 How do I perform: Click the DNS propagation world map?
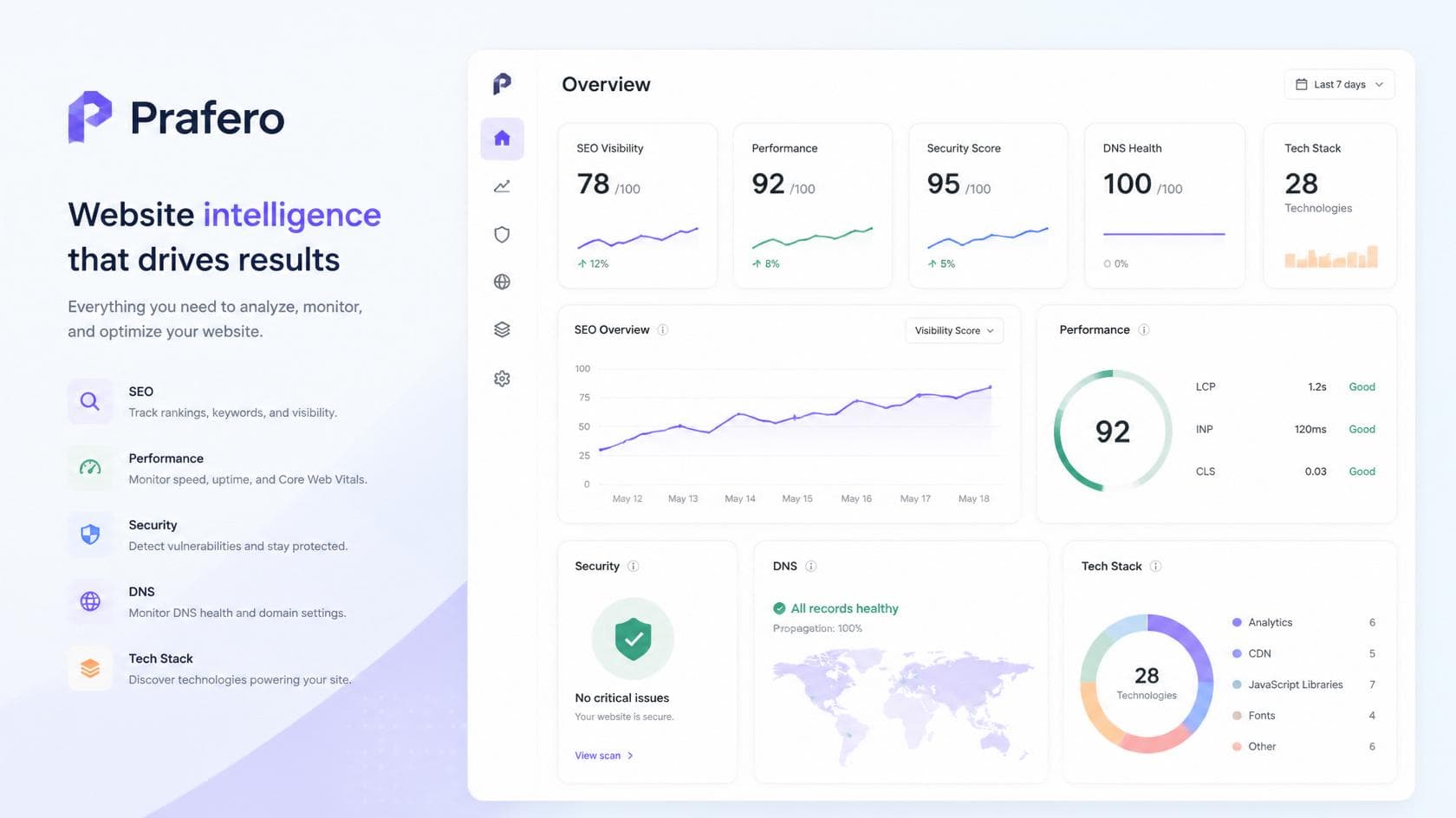903,706
